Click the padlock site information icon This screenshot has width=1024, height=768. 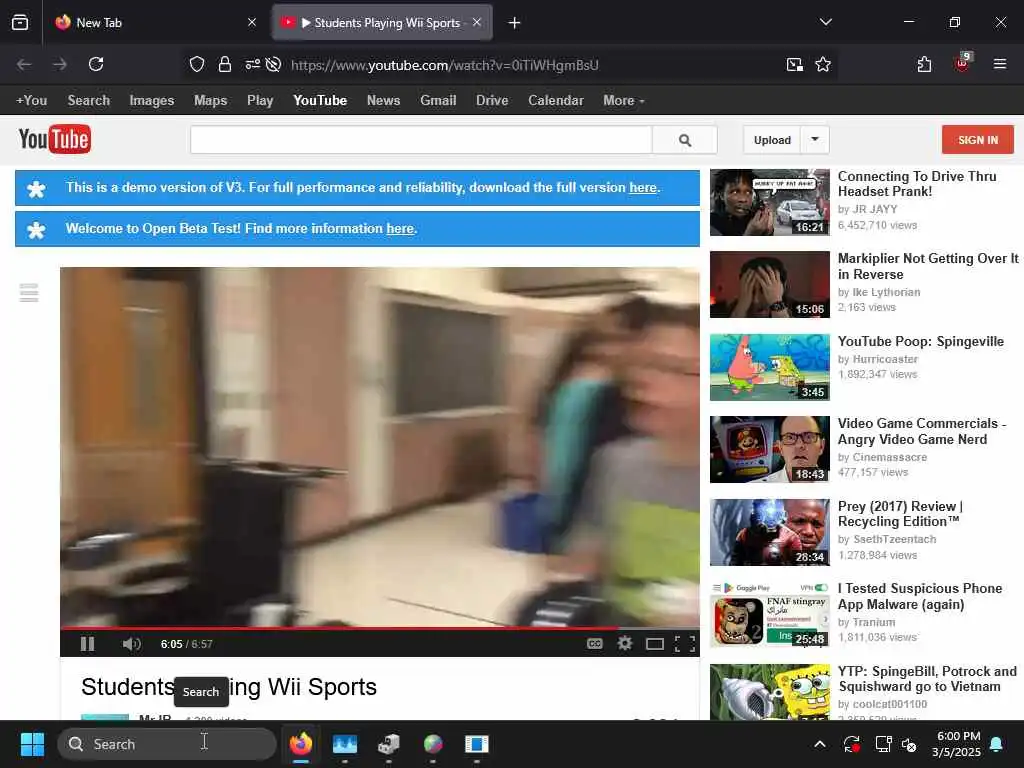coord(225,65)
